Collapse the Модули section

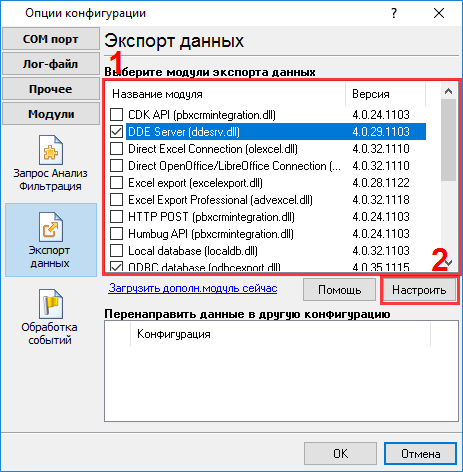(51, 114)
